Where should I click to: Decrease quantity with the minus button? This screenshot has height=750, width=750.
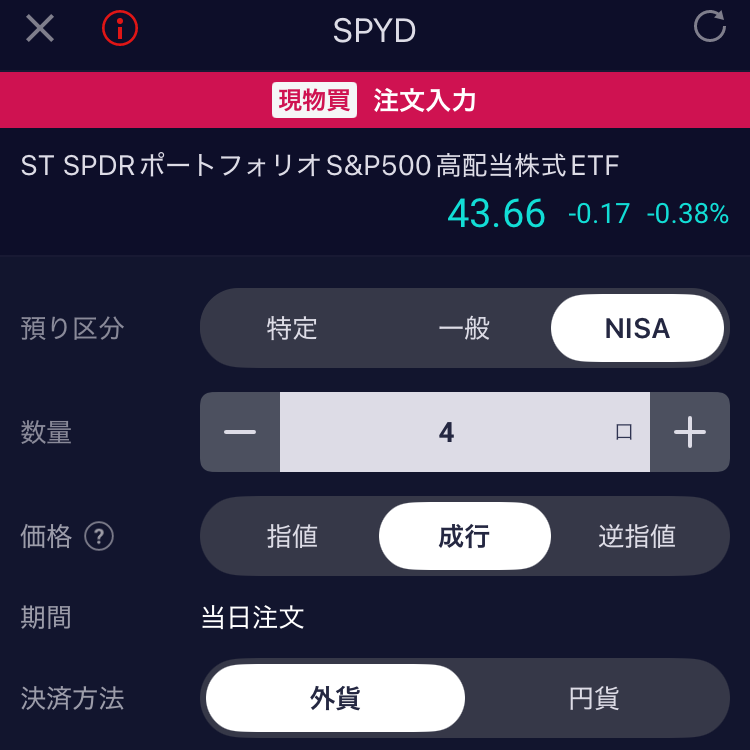(240, 432)
